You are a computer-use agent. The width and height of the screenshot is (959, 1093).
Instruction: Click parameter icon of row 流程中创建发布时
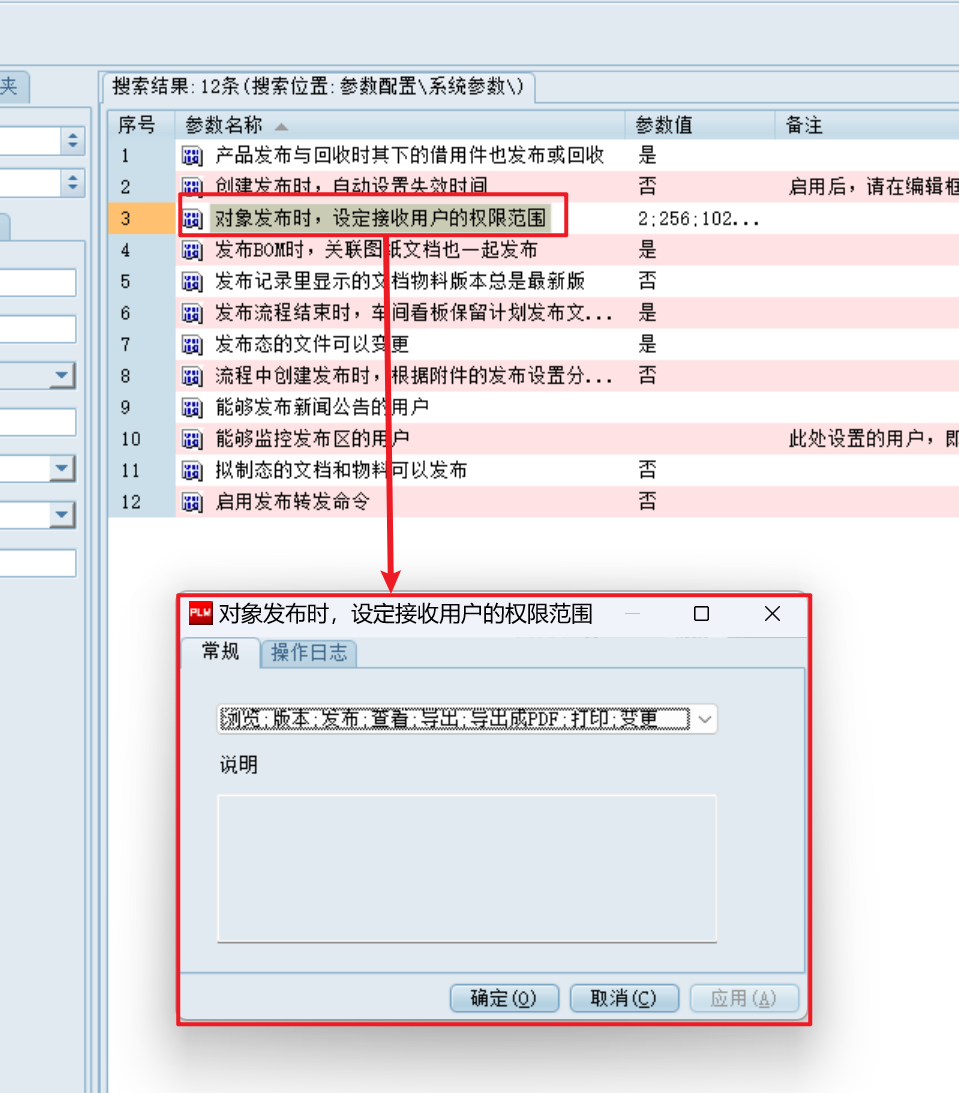click(x=192, y=376)
